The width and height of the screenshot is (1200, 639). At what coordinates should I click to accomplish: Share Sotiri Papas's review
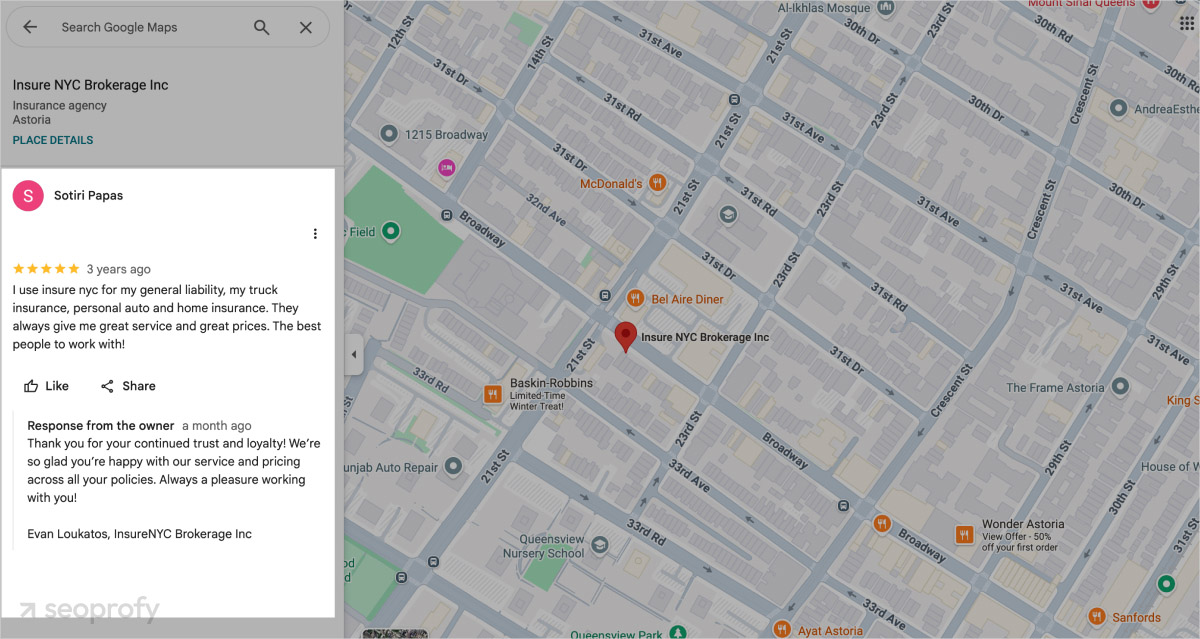point(128,386)
